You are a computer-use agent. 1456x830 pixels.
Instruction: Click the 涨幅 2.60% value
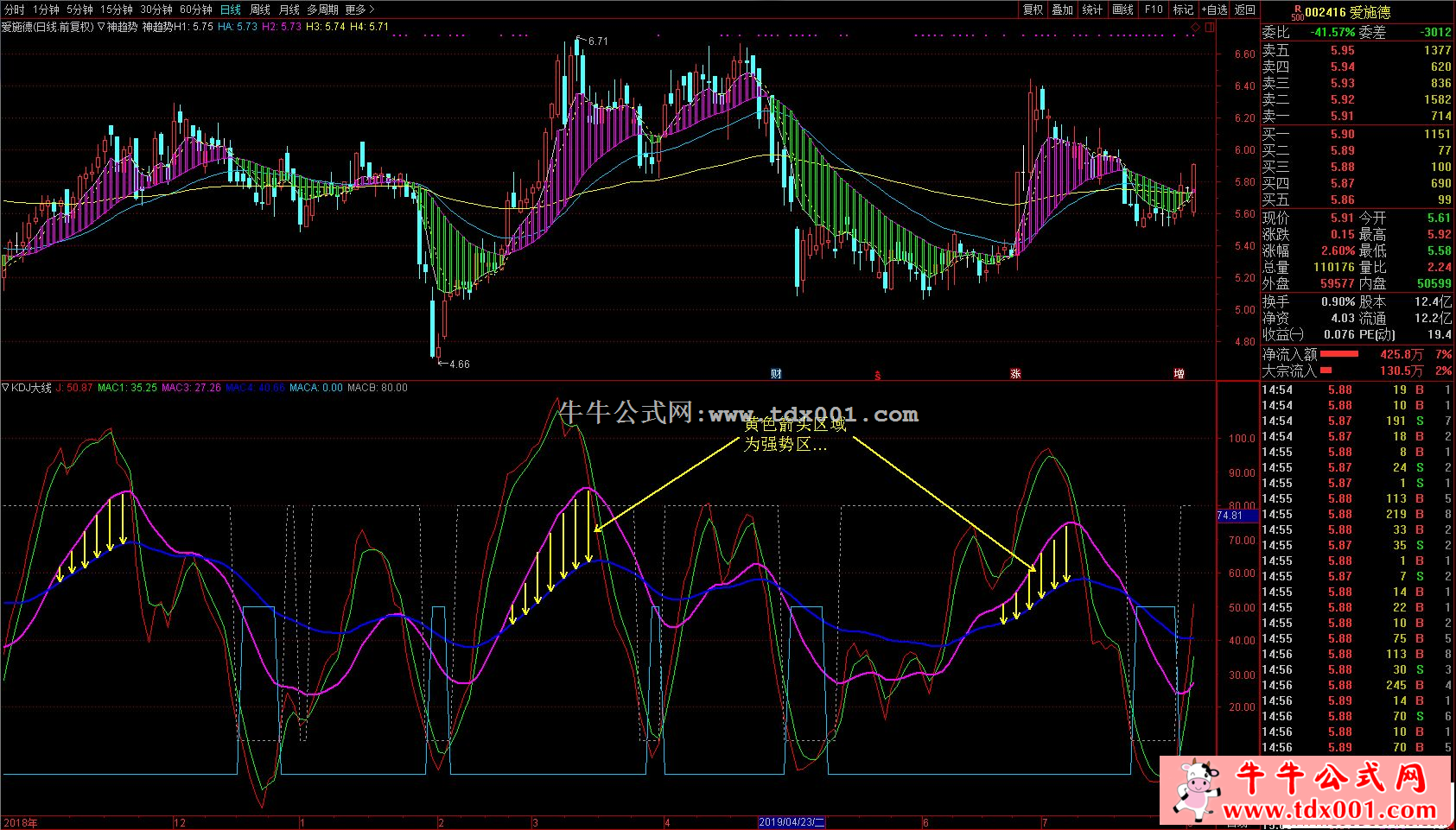tap(1338, 250)
